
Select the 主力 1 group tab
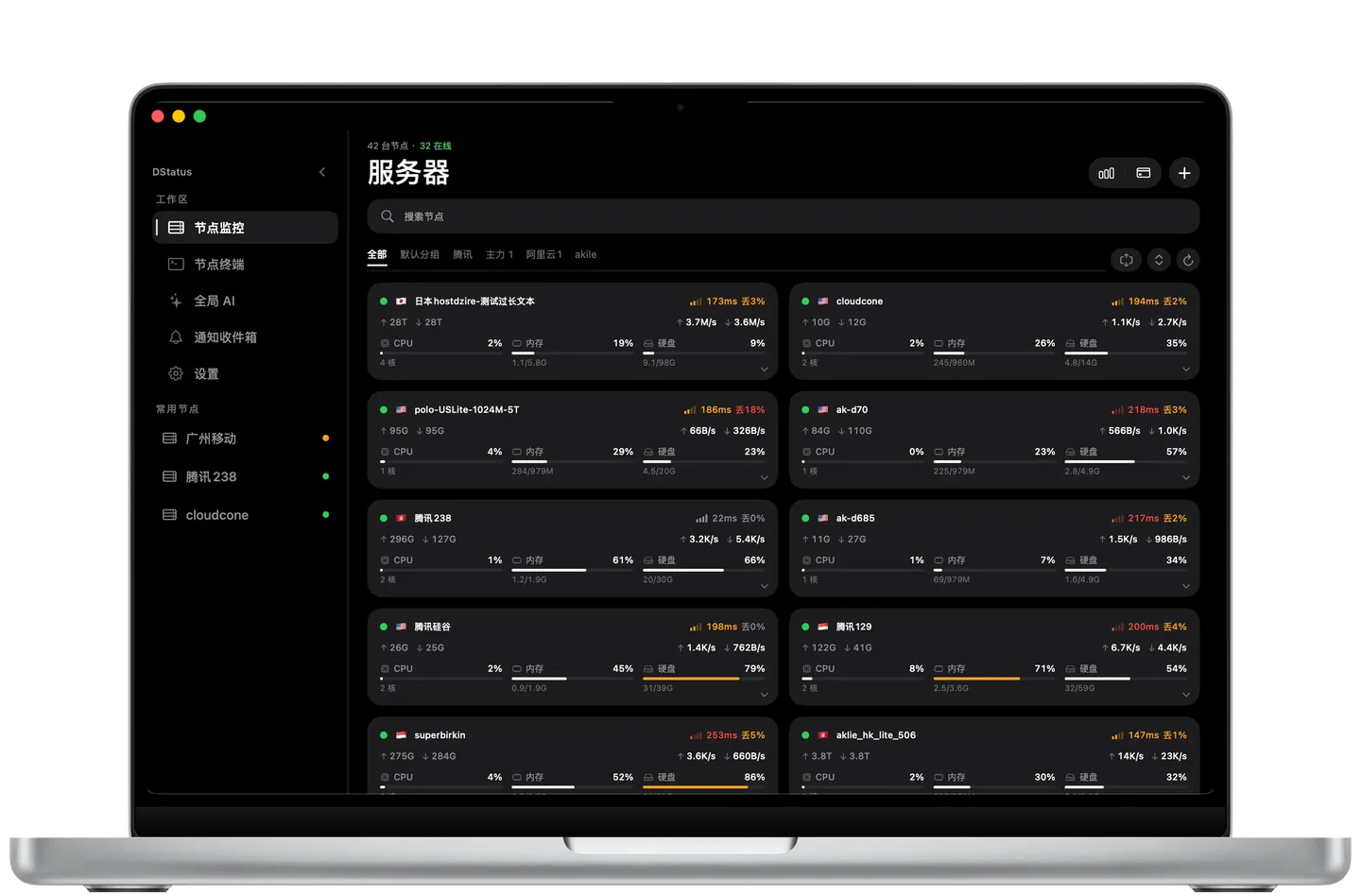[x=499, y=254]
